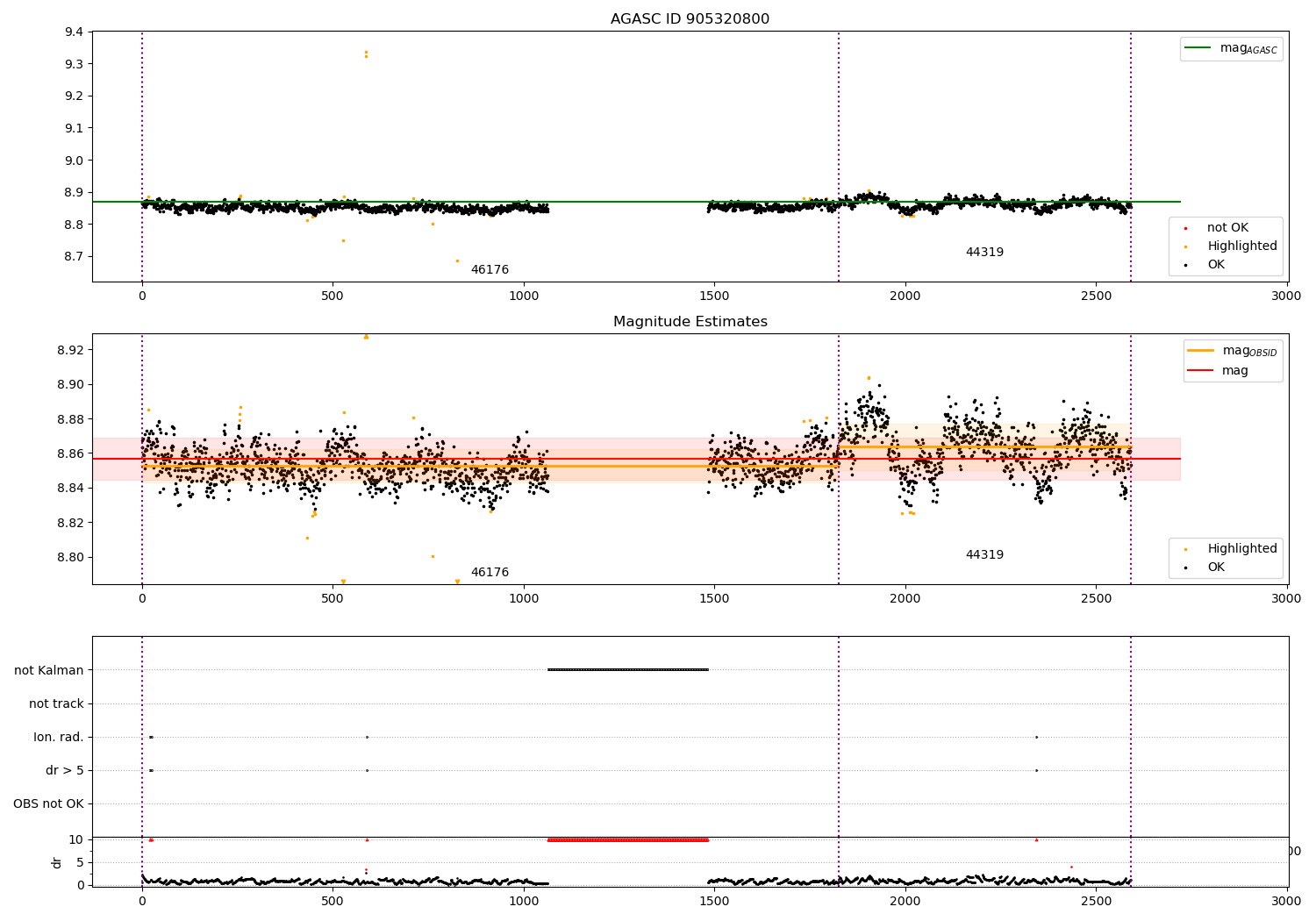This screenshot has width=1316, height=921.
Task: Select the 'not Kalman' axis label
Action: (x=49, y=670)
